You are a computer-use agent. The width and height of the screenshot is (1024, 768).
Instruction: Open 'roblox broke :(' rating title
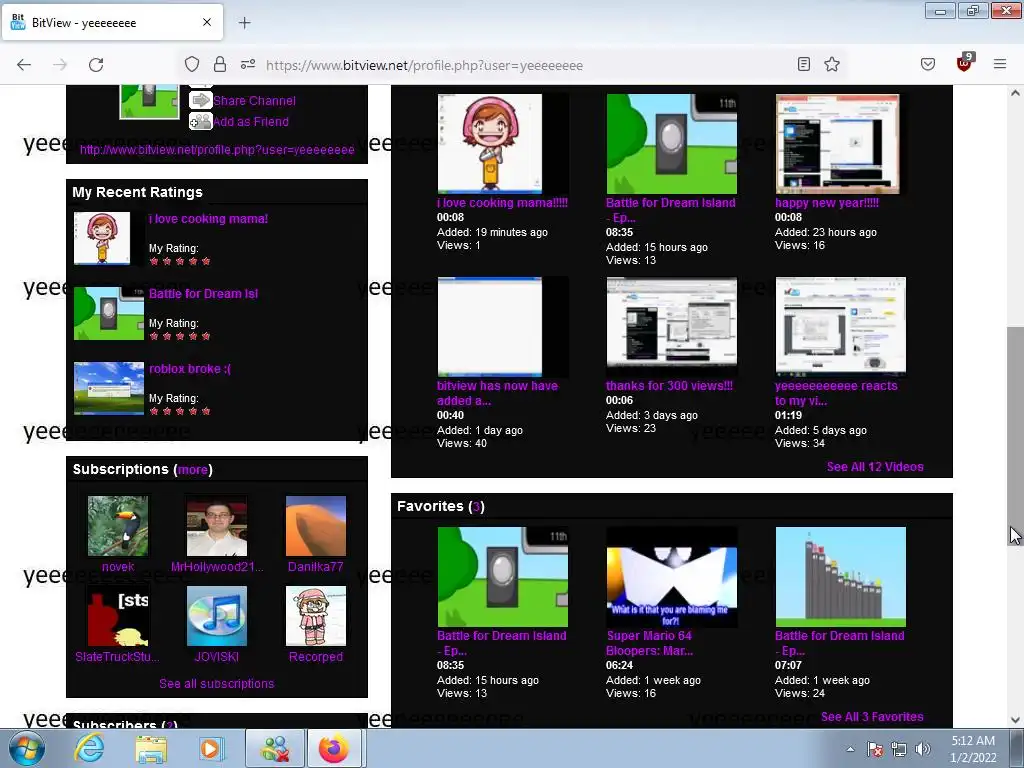tap(189, 368)
